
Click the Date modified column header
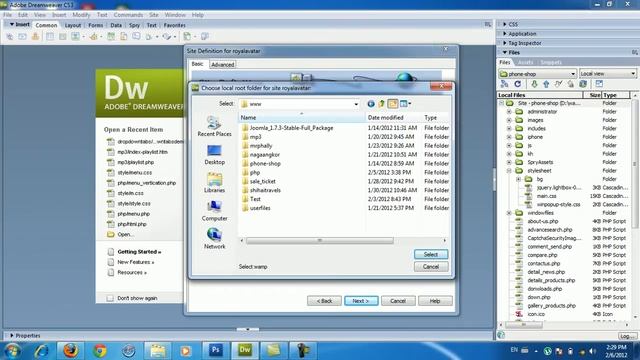pos(385,118)
